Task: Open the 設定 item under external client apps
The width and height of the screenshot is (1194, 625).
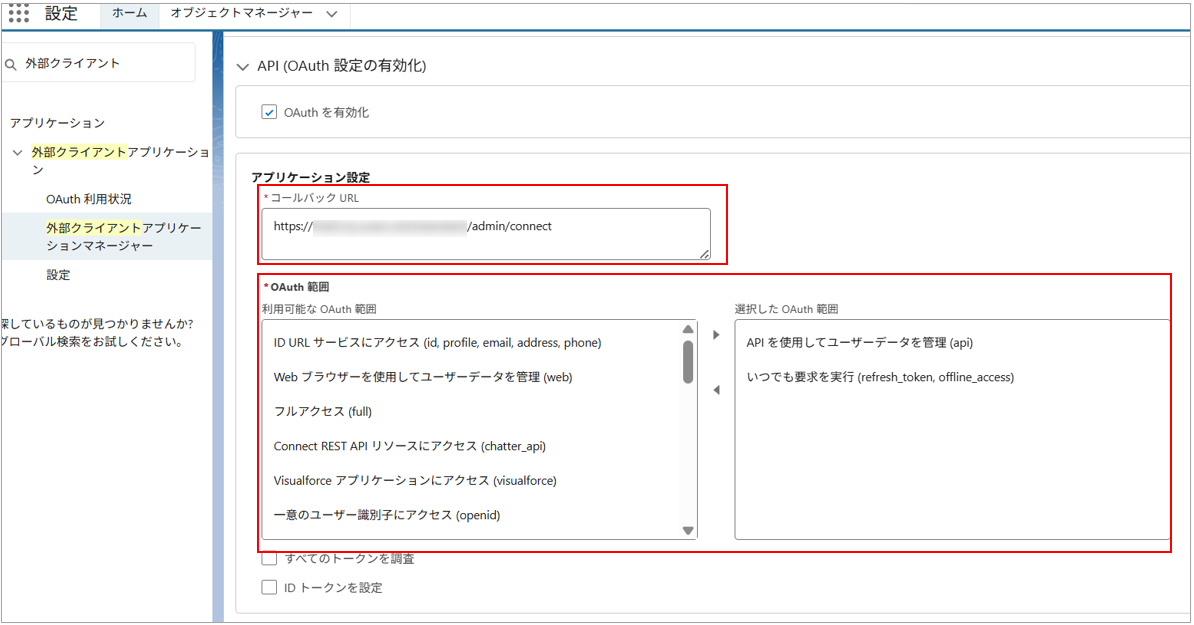Action: point(58,275)
